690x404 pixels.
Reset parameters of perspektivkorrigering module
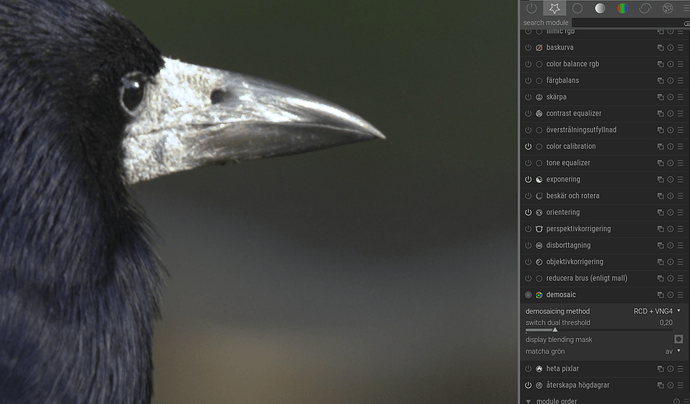click(670, 229)
